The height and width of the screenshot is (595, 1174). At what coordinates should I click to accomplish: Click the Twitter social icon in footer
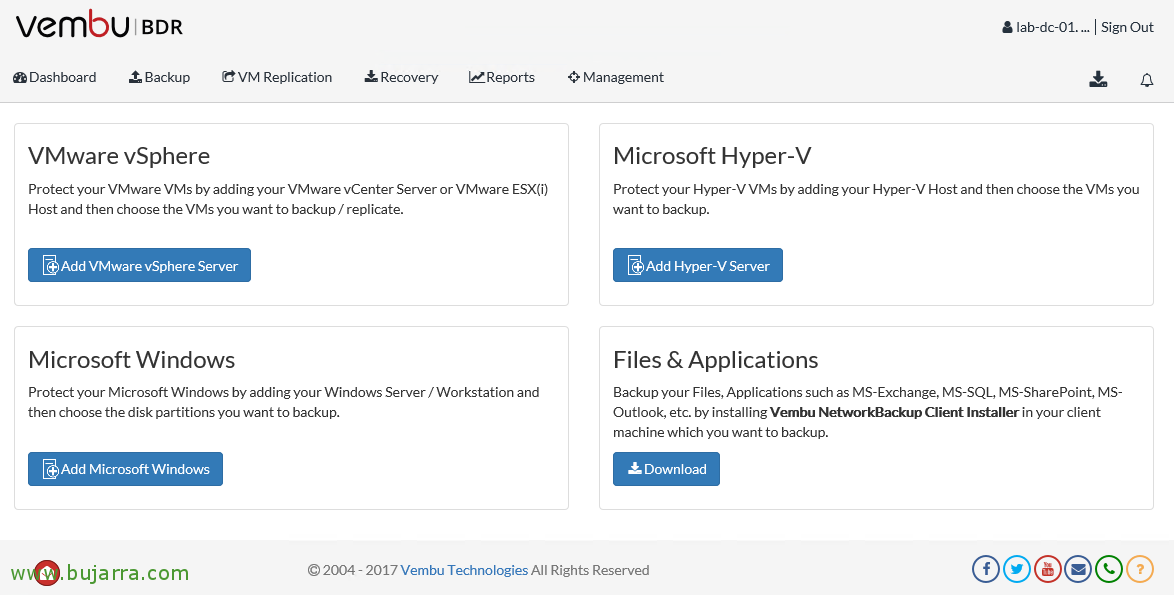[1017, 569]
